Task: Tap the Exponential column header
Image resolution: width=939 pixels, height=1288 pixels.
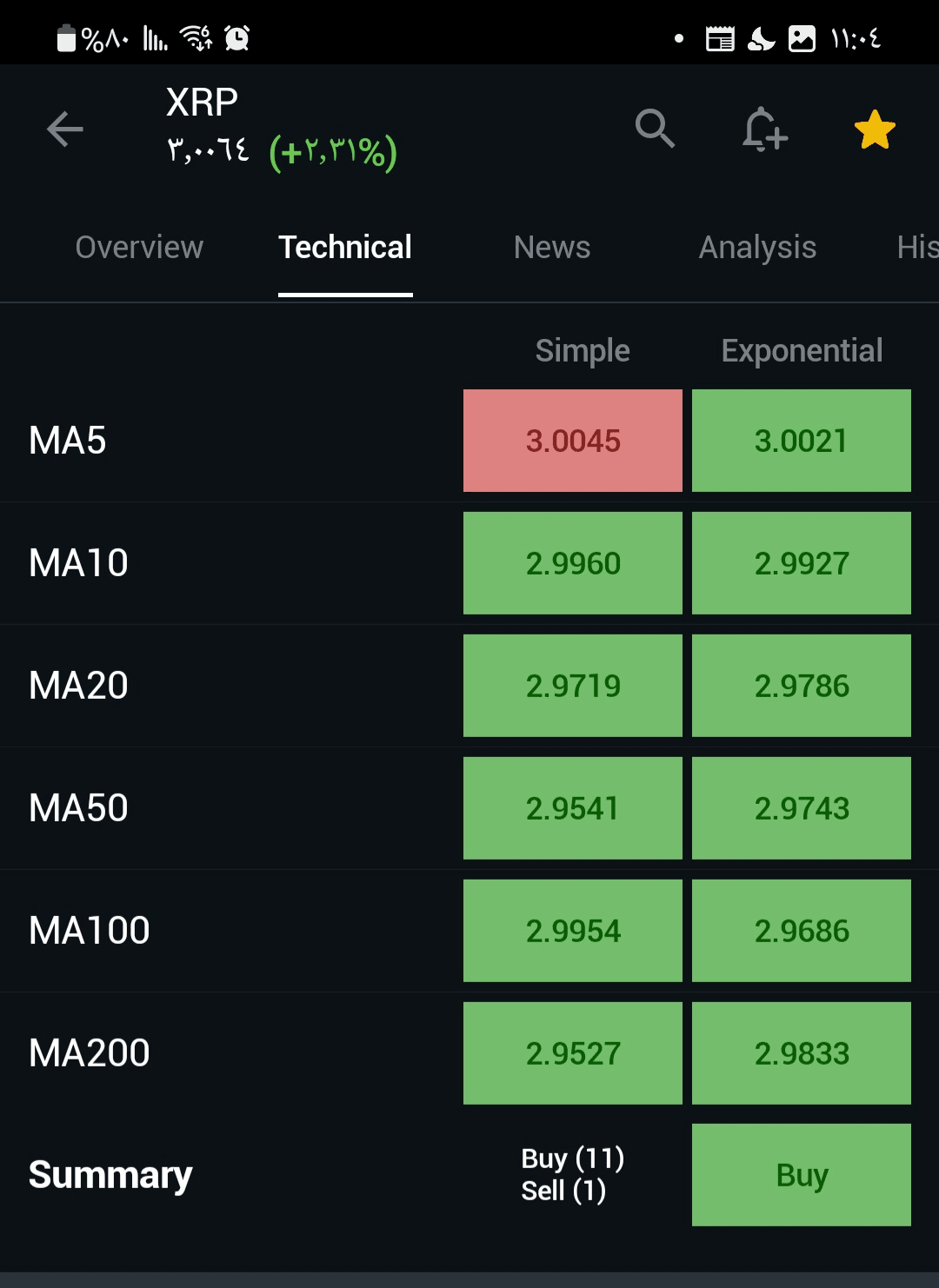Action: 802,351
